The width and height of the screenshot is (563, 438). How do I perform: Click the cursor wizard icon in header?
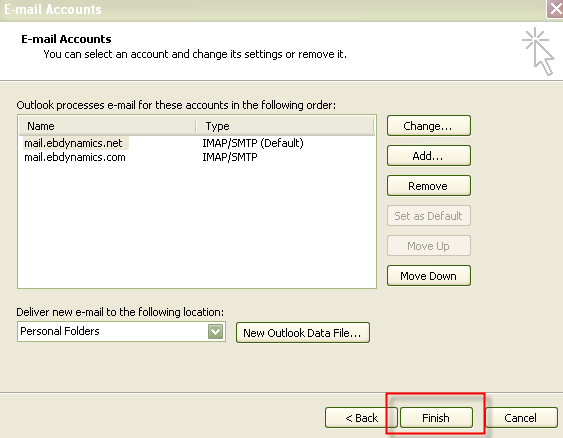[538, 51]
